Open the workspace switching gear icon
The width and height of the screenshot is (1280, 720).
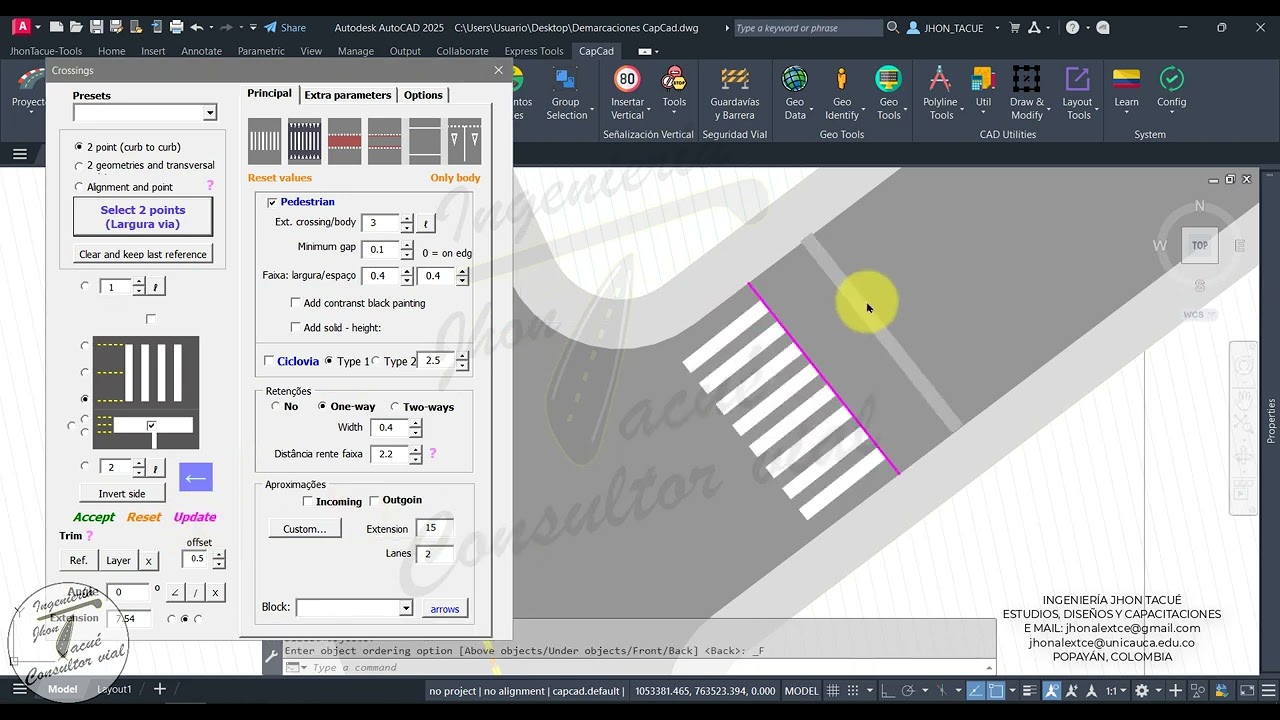point(1142,691)
